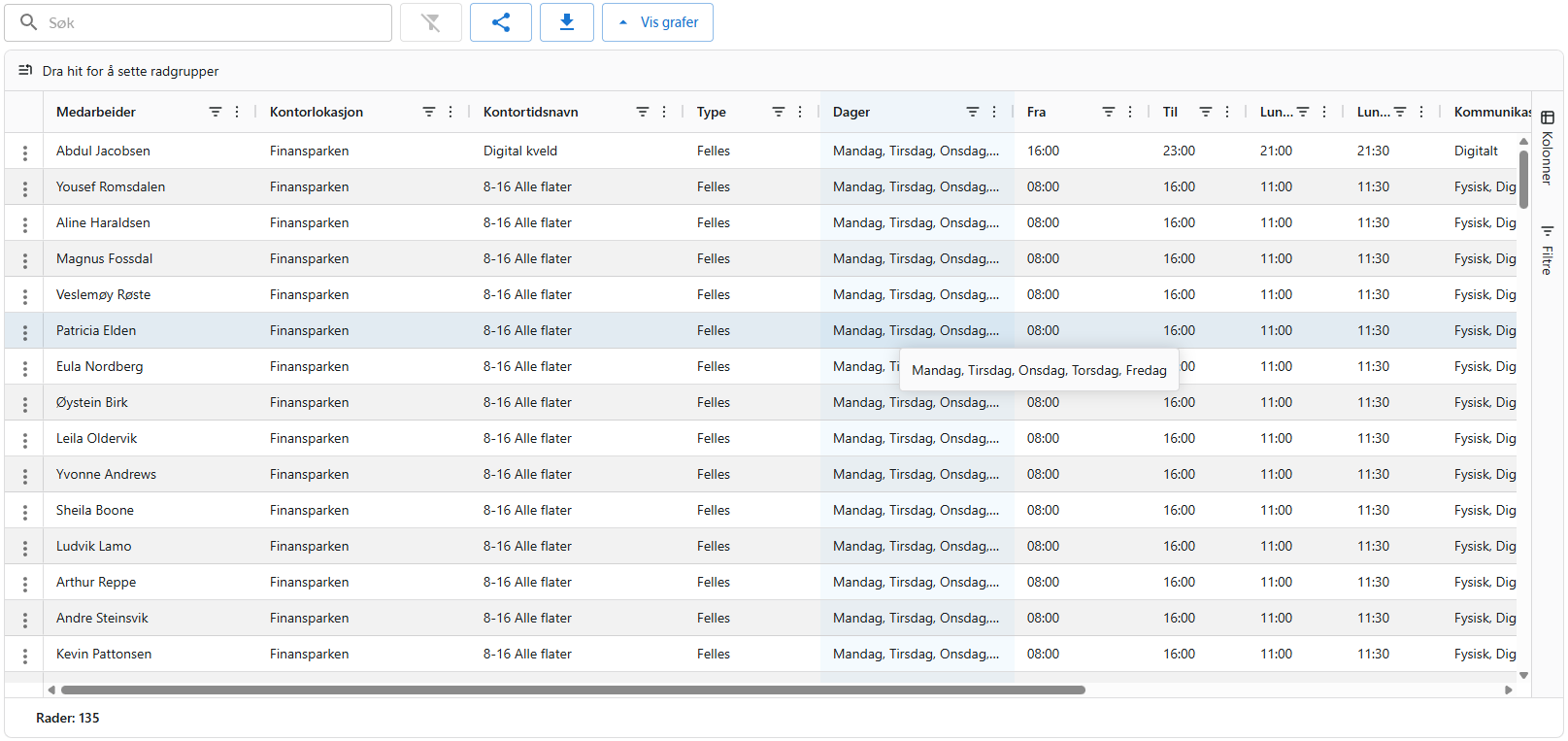Sort by the Fra column header

tap(1037, 112)
